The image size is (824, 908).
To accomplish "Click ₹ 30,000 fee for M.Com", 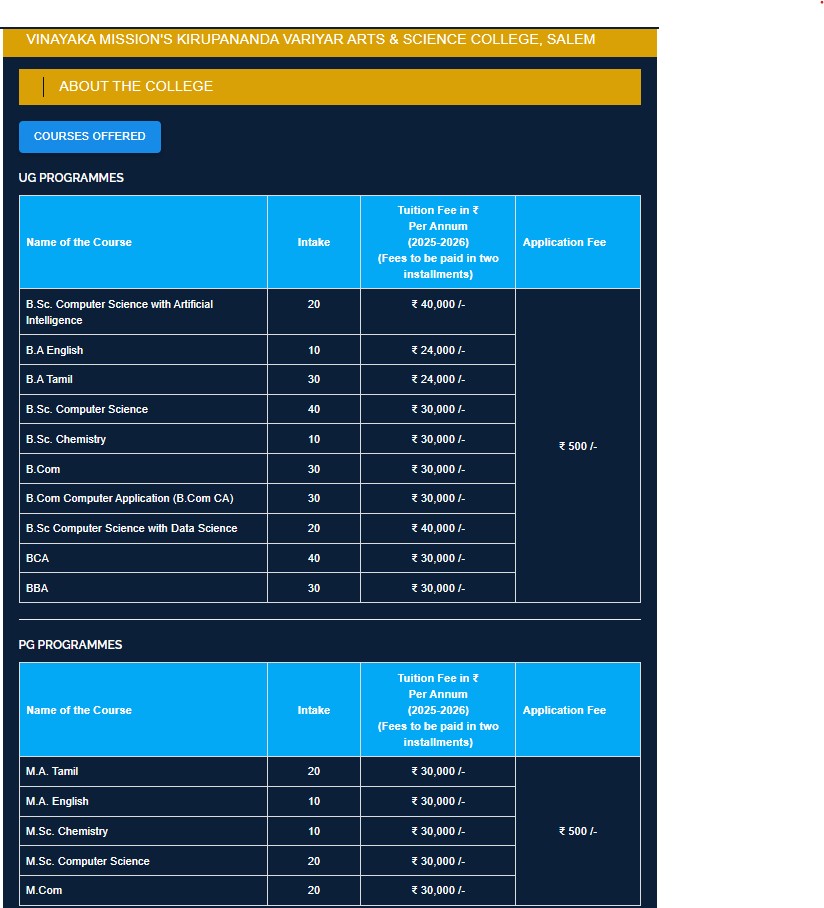I will coord(438,891).
